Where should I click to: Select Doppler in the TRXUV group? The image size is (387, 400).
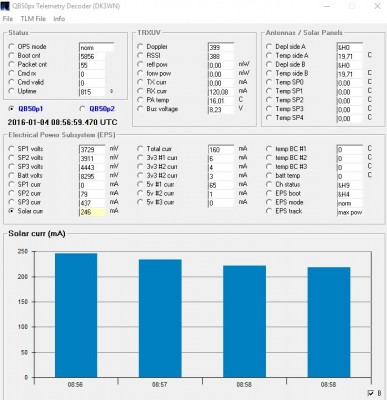(x=140, y=47)
